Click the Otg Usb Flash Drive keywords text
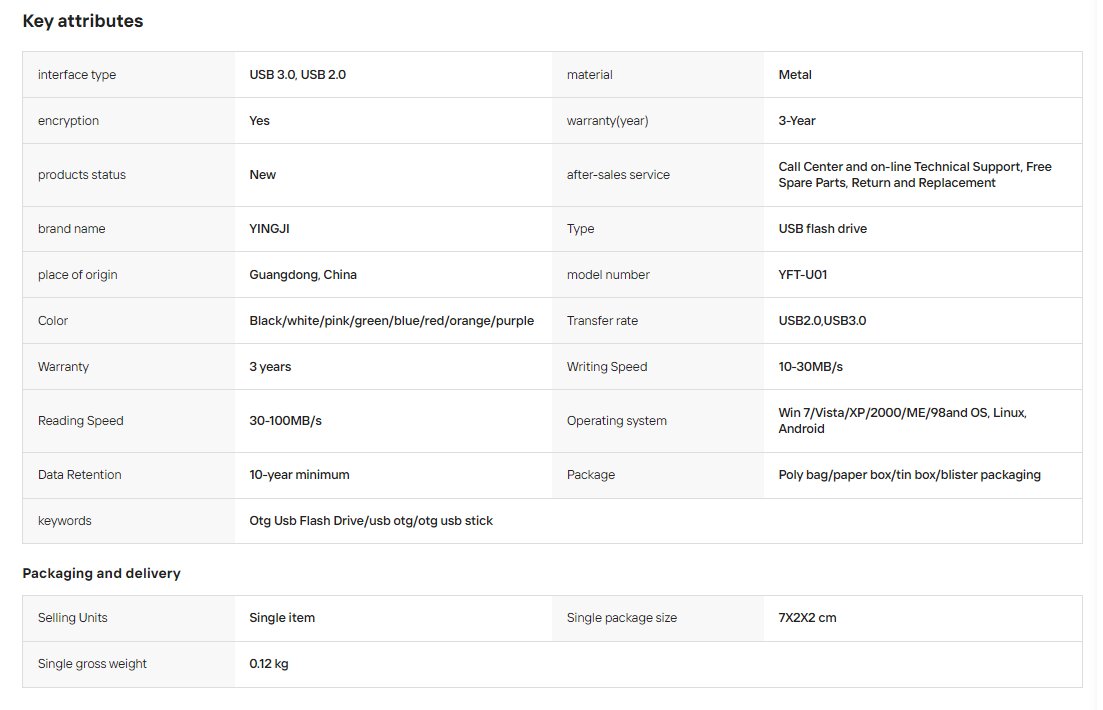1103x710 pixels. tap(371, 521)
